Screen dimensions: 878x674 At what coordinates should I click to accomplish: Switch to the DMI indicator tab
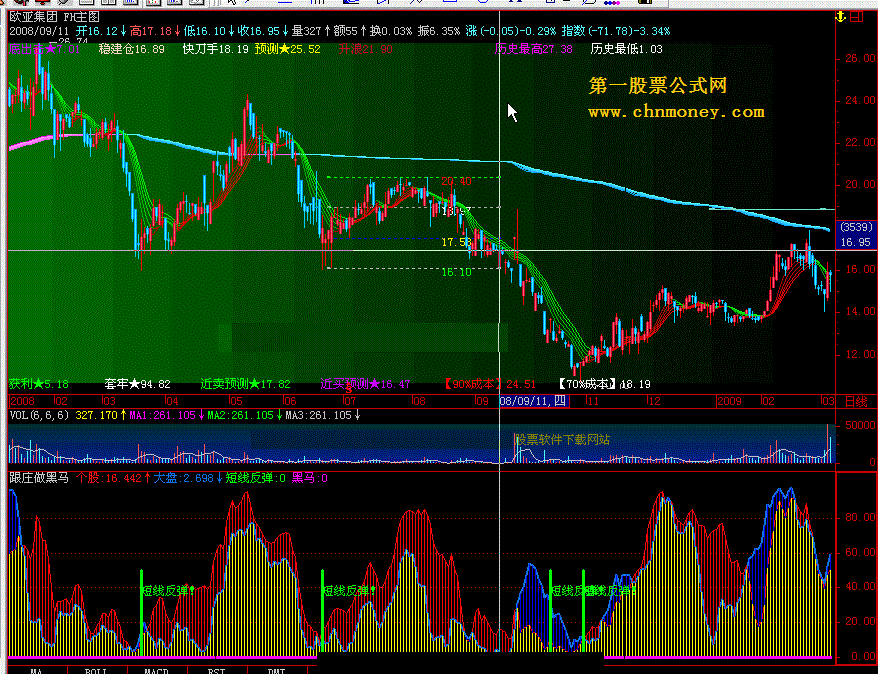[277, 670]
